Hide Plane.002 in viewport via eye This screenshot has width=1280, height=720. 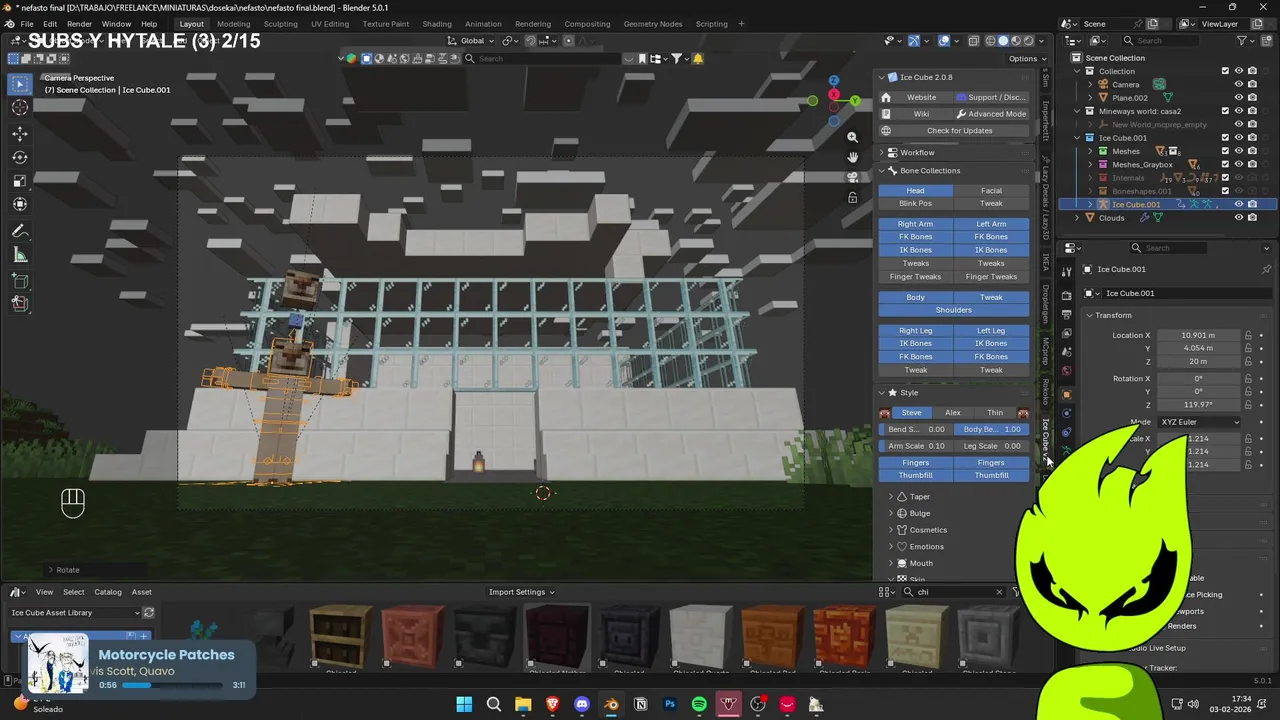click(1238, 98)
